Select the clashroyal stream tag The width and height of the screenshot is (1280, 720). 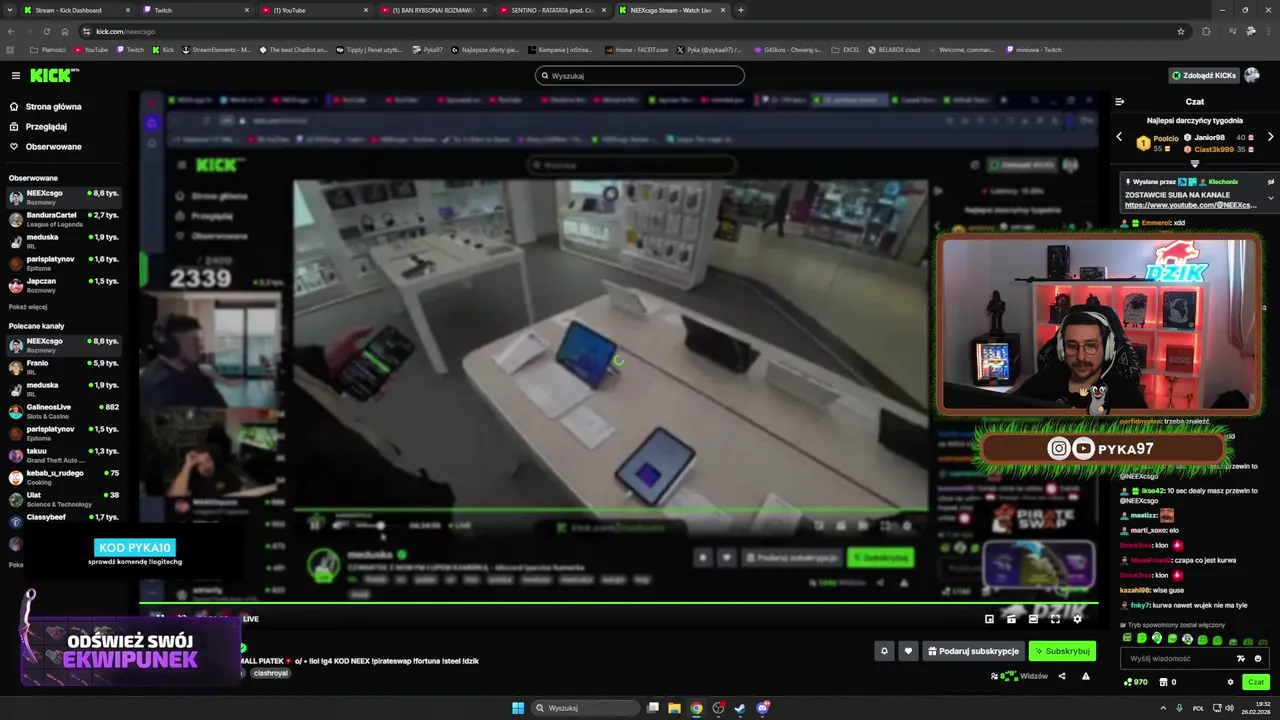coord(270,673)
